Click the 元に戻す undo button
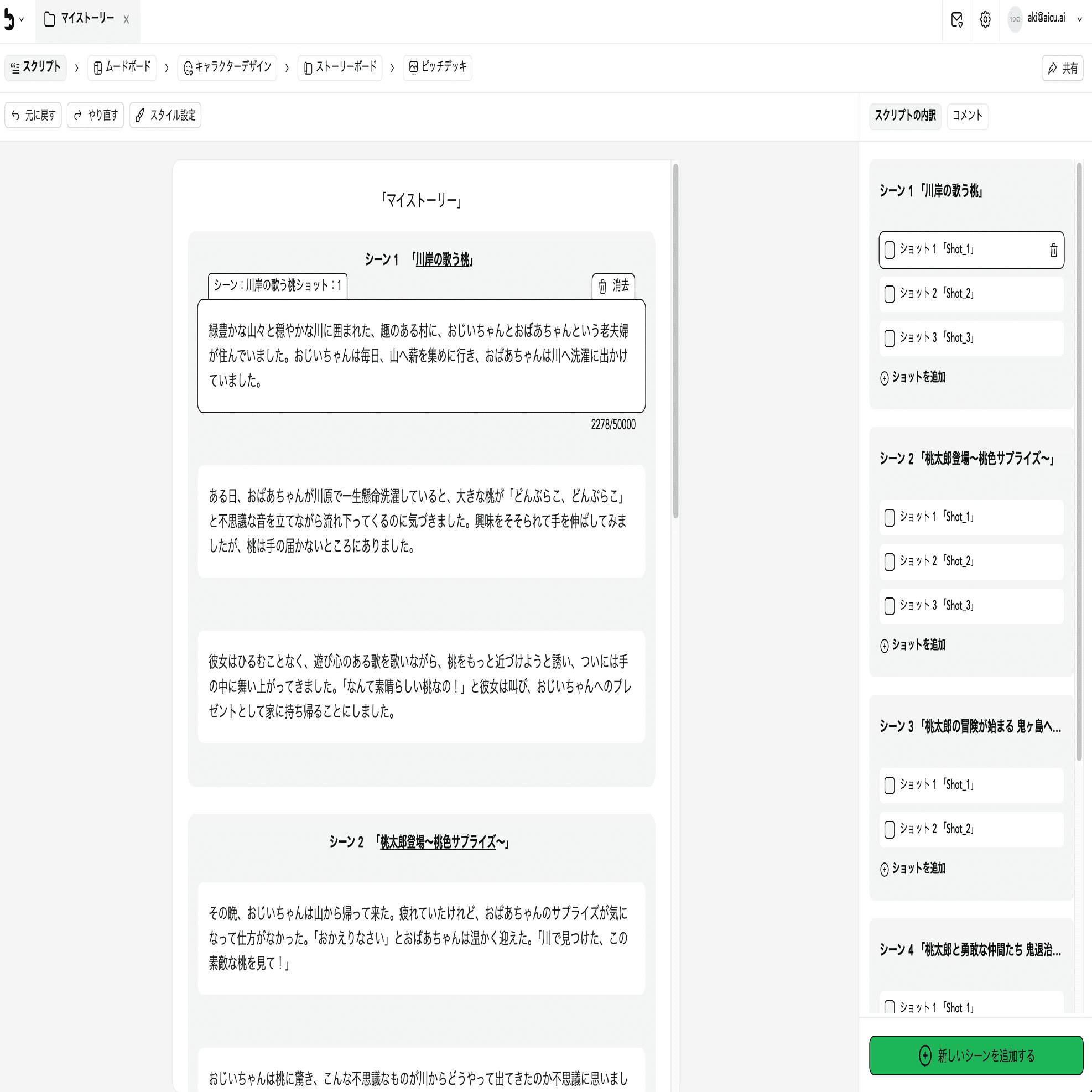This screenshot has width=1092, height=1092. [x=33, y=115]
